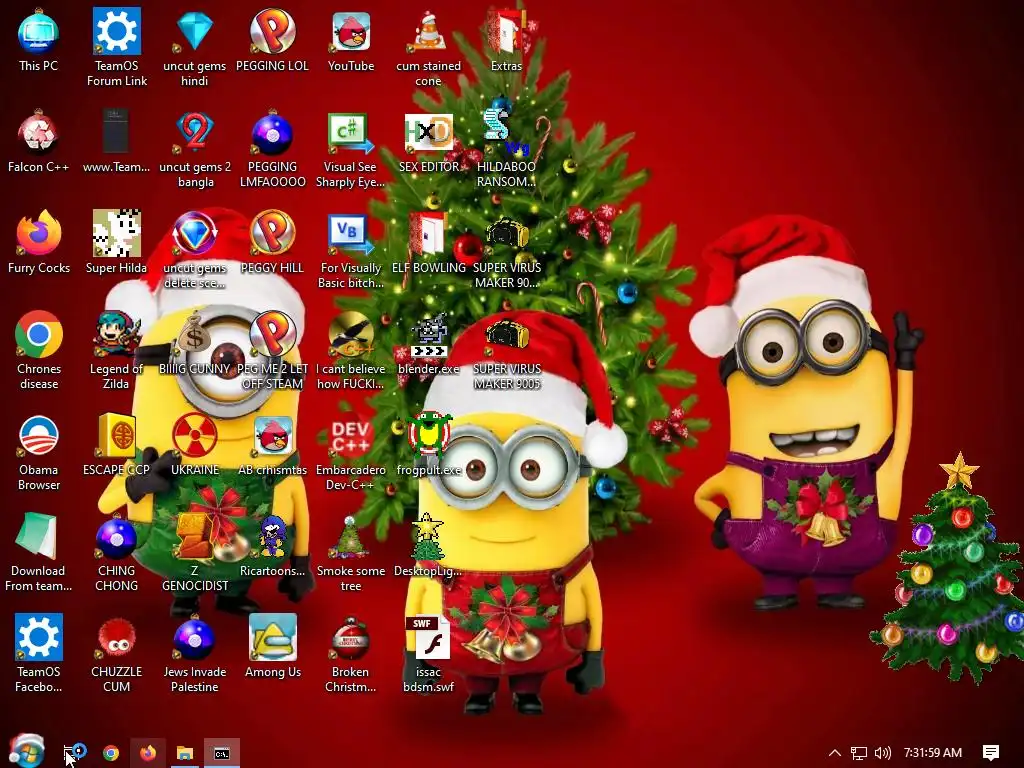Image resolution: width=1024 pixels, height=768 pixels.
Task: Open the This PC desktop icon
Action: pos(39,41)
